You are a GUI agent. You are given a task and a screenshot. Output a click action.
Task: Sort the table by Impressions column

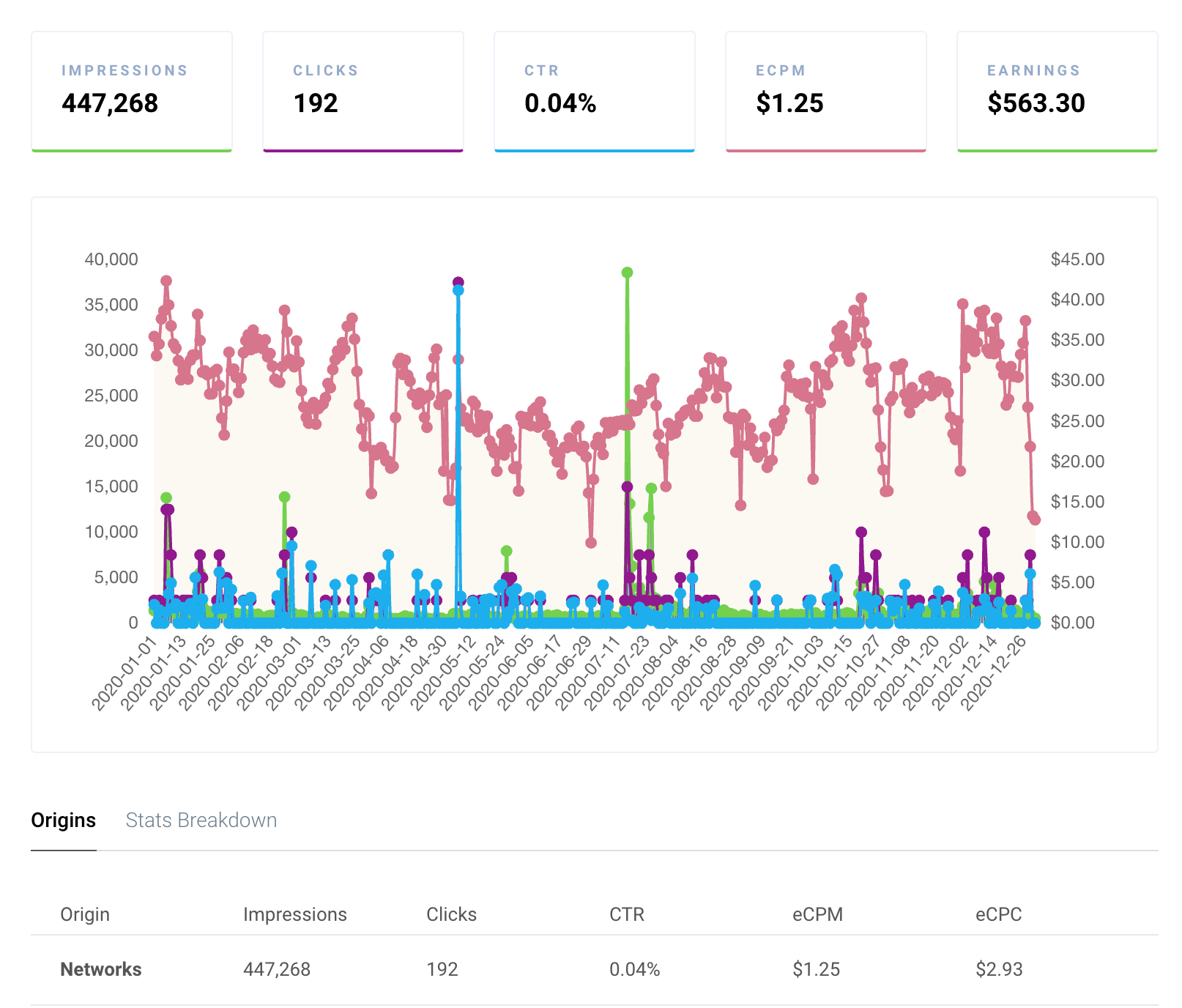coord(295,914)
